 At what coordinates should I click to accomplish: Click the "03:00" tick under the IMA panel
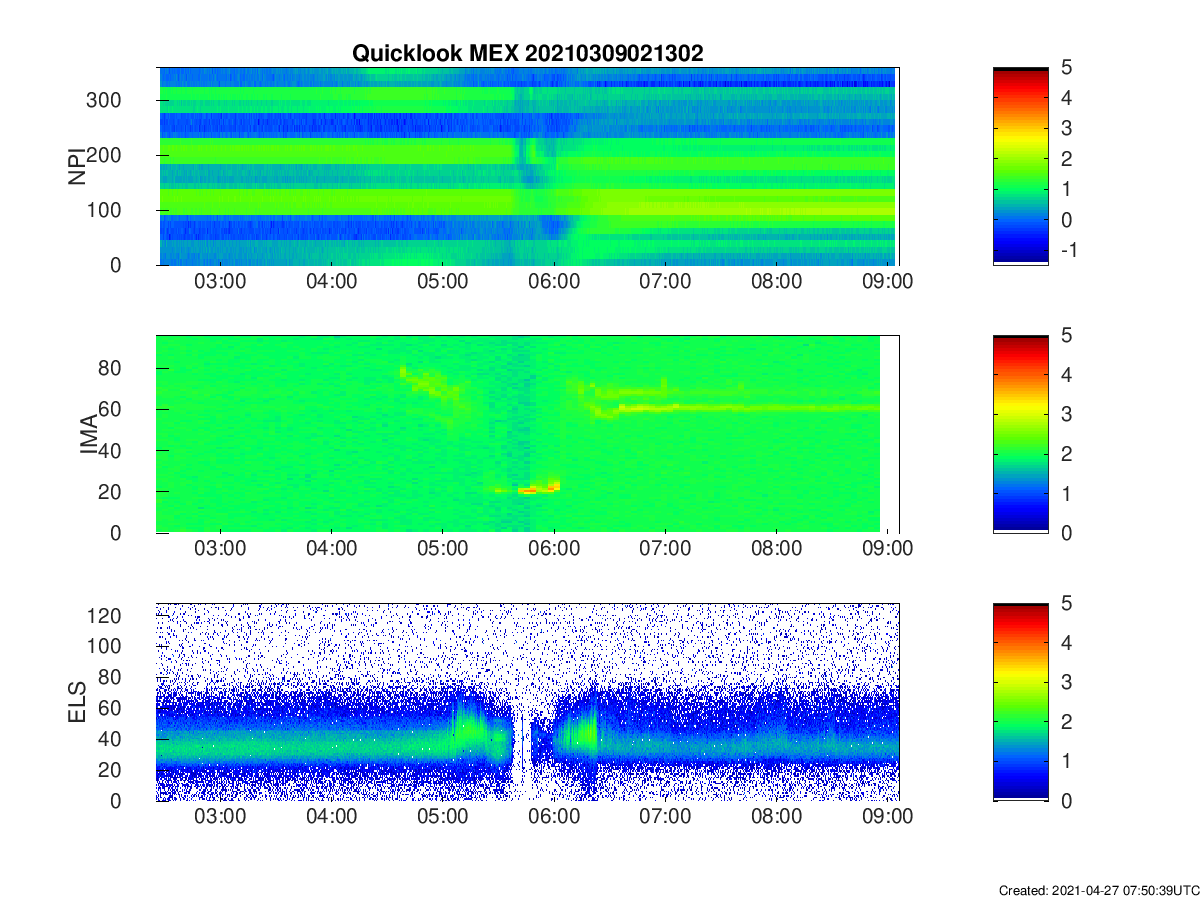220,549
